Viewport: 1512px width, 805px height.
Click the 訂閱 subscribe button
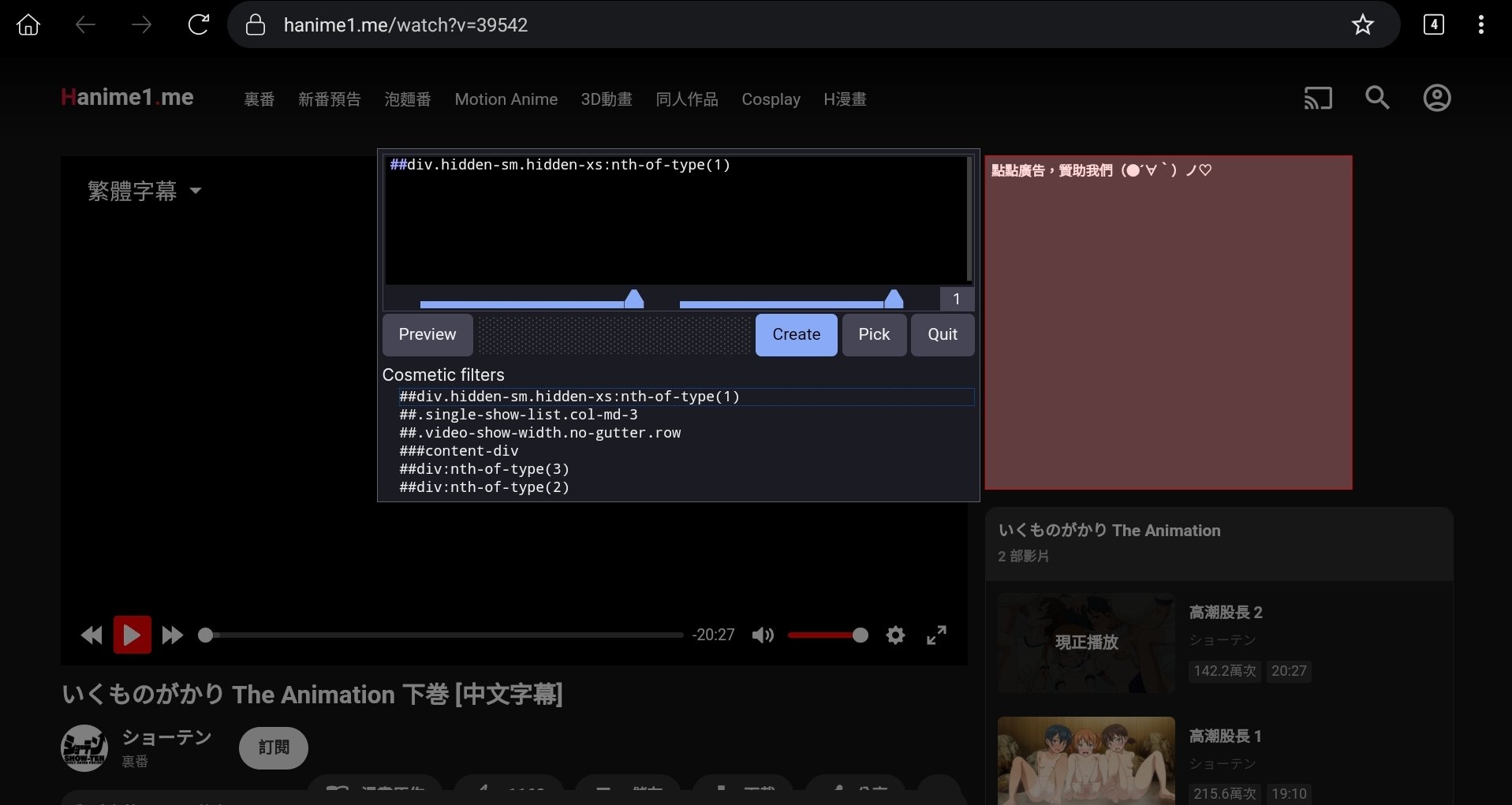(273, 747)
